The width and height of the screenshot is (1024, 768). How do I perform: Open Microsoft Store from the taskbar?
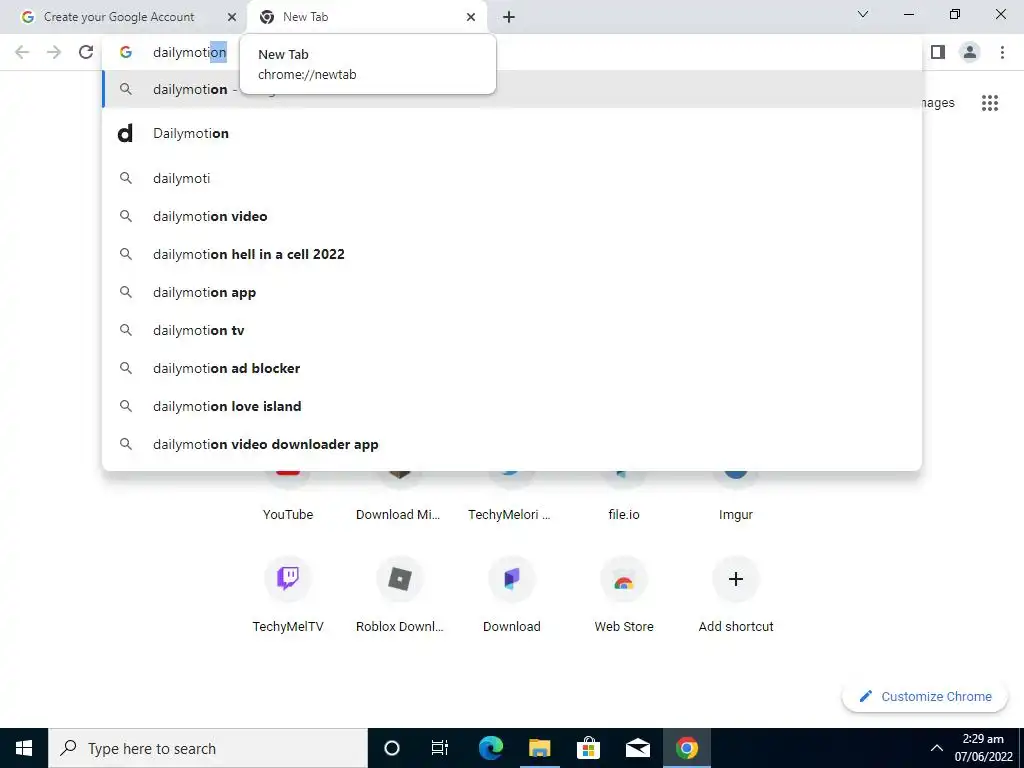588,748
